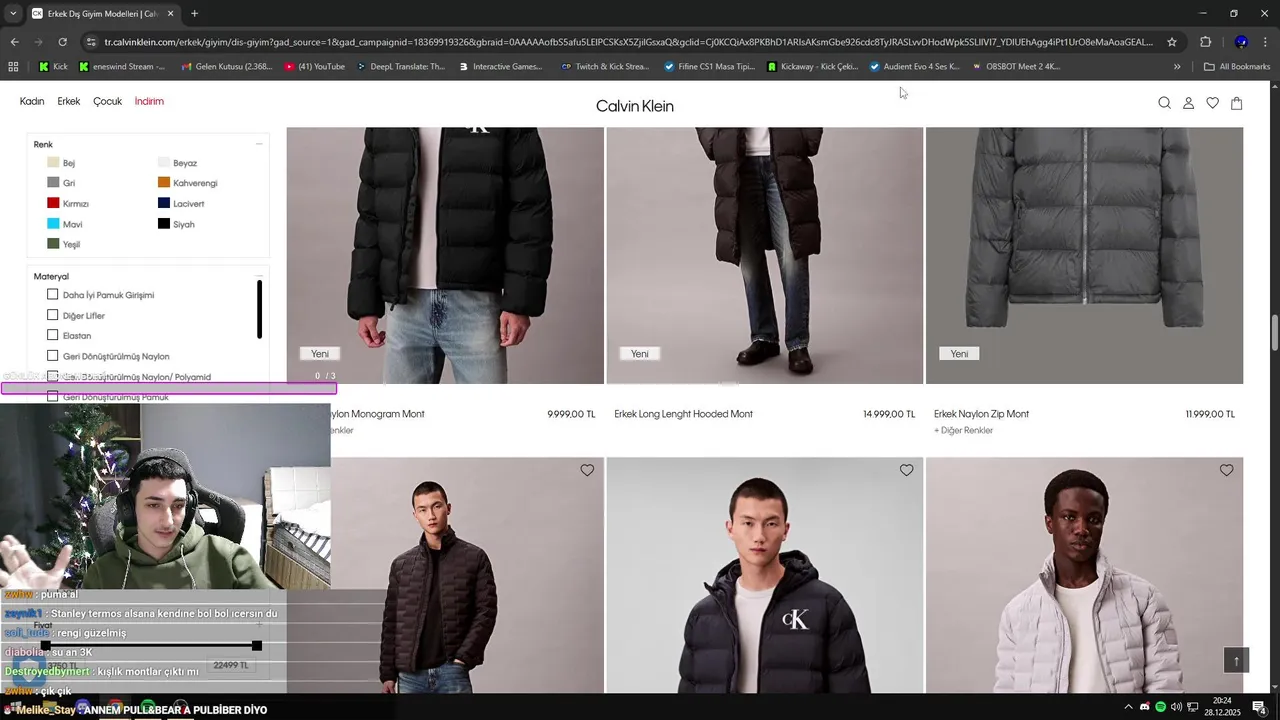Open the black Monogram puffer image

point(445,255)
